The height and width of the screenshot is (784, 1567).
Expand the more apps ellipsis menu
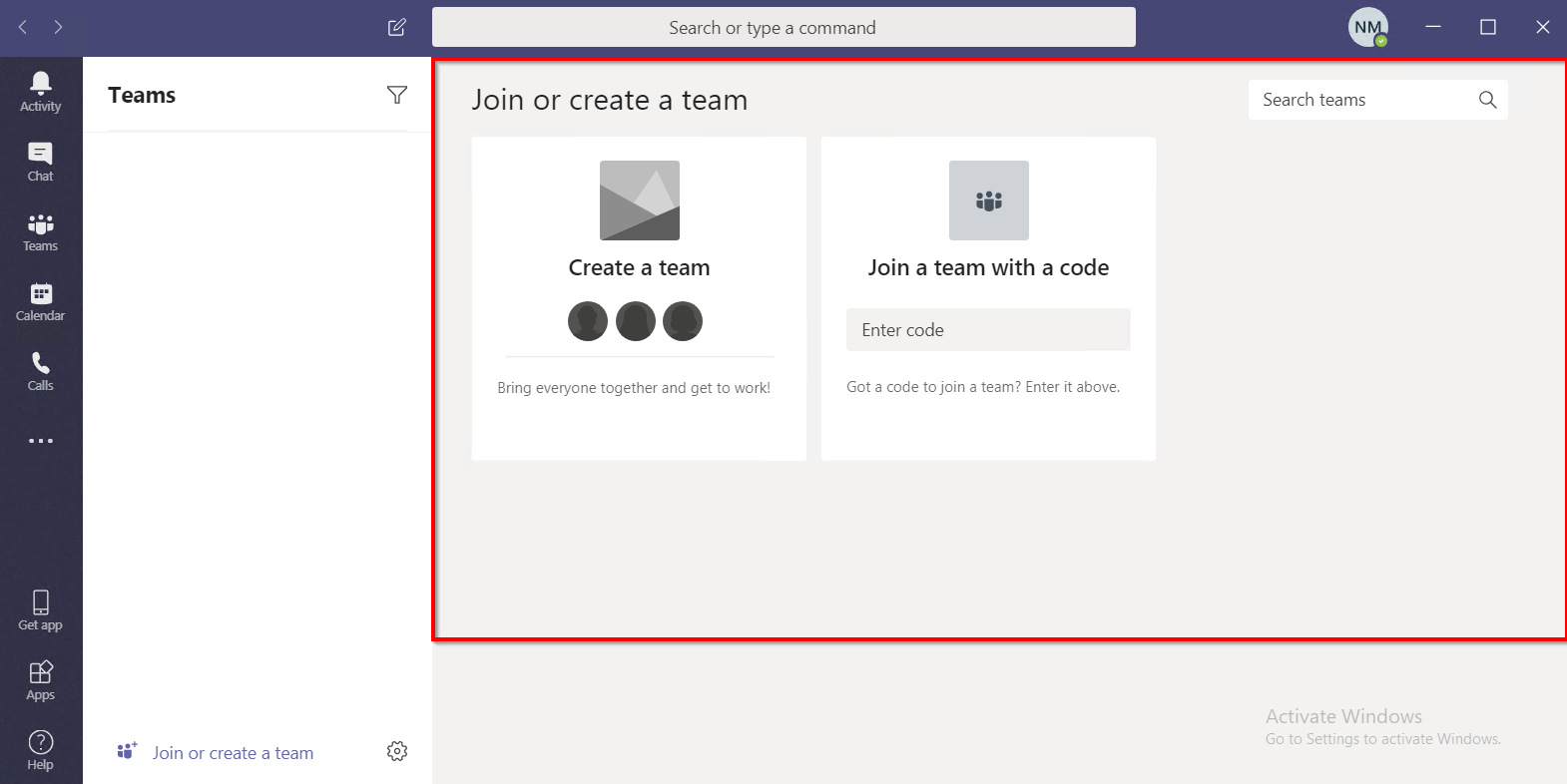pyautogui.click(x=41, y=441)
